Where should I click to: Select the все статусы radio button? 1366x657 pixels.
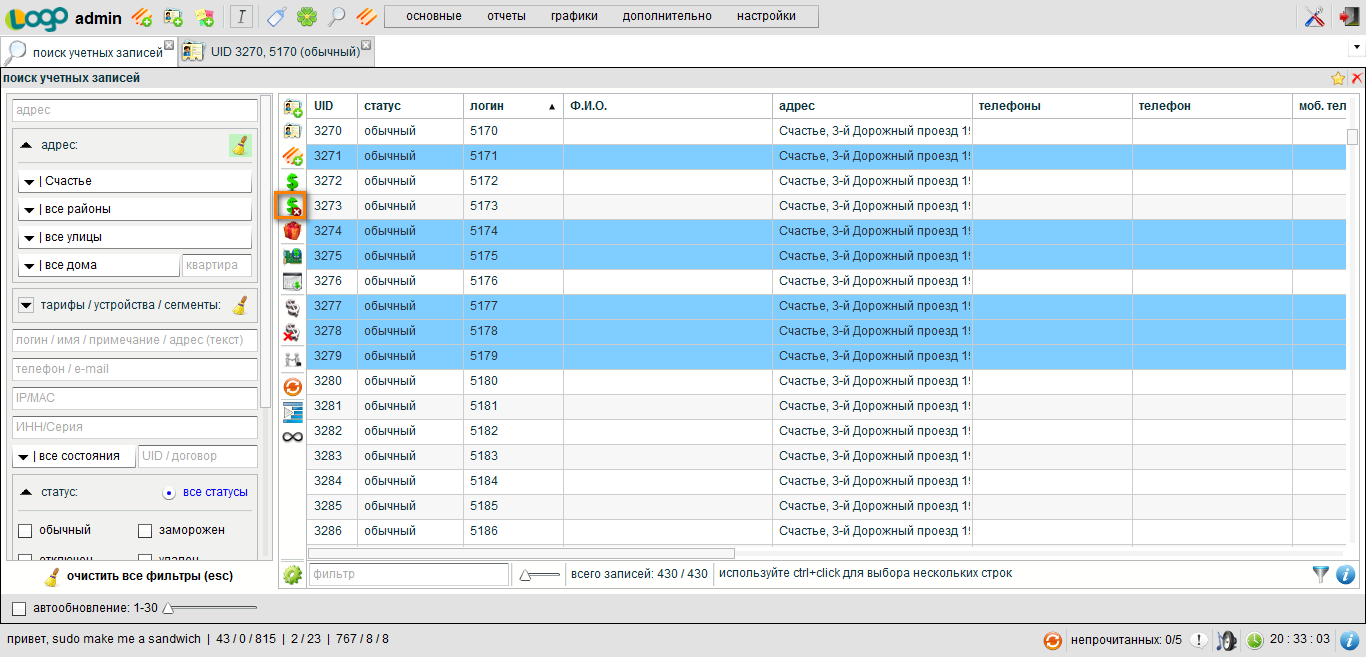click(169, 492)
